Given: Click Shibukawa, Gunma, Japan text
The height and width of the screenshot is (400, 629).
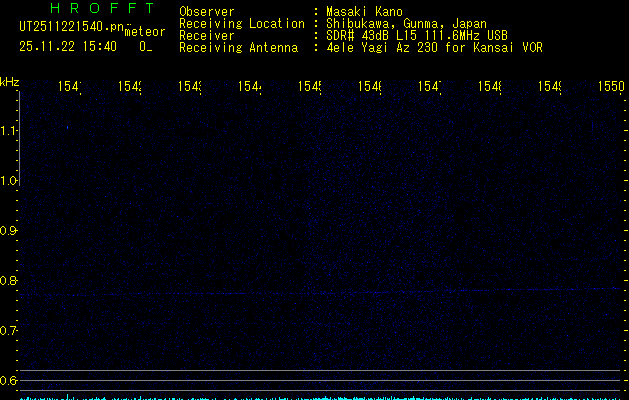Looking at the screenshot, I should click(406, 24).
